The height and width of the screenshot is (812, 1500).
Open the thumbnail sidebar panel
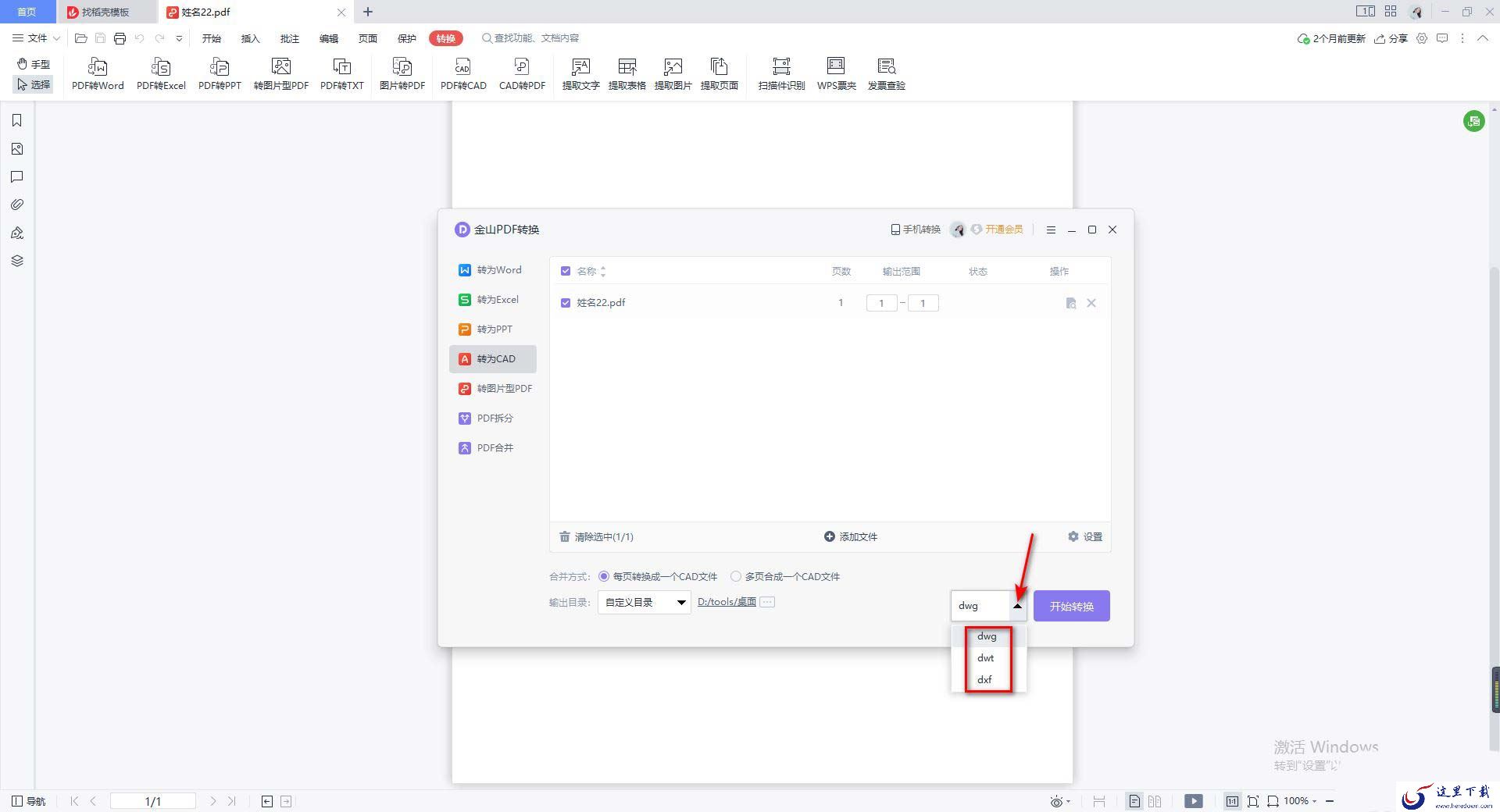[x=17, y=148]
